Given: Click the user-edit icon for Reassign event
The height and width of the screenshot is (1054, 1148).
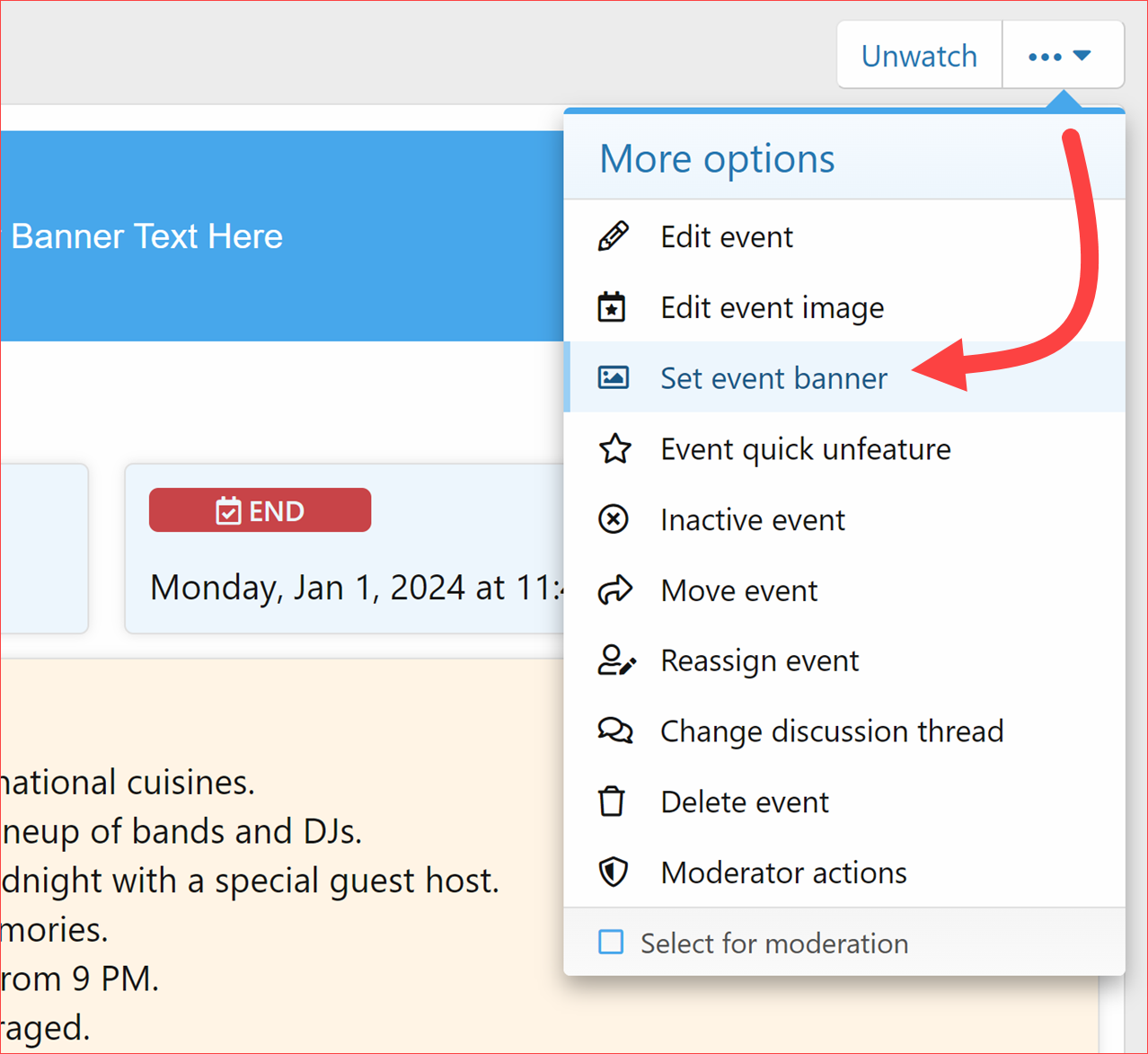Looking at the screenshot, I should pyautogui.click(x=616, y=660).
